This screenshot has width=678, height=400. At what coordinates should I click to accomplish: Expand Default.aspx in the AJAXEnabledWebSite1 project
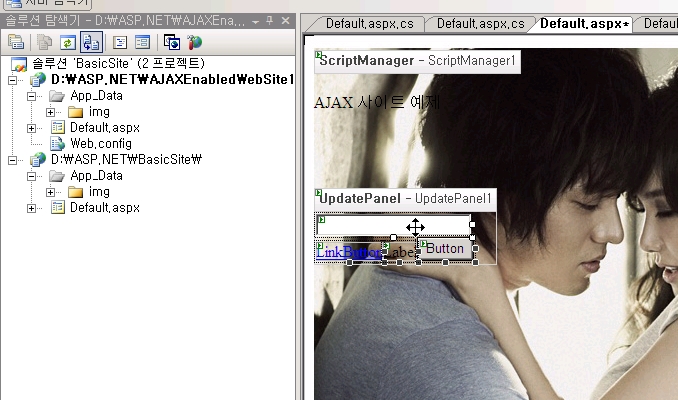coord(31,128)
